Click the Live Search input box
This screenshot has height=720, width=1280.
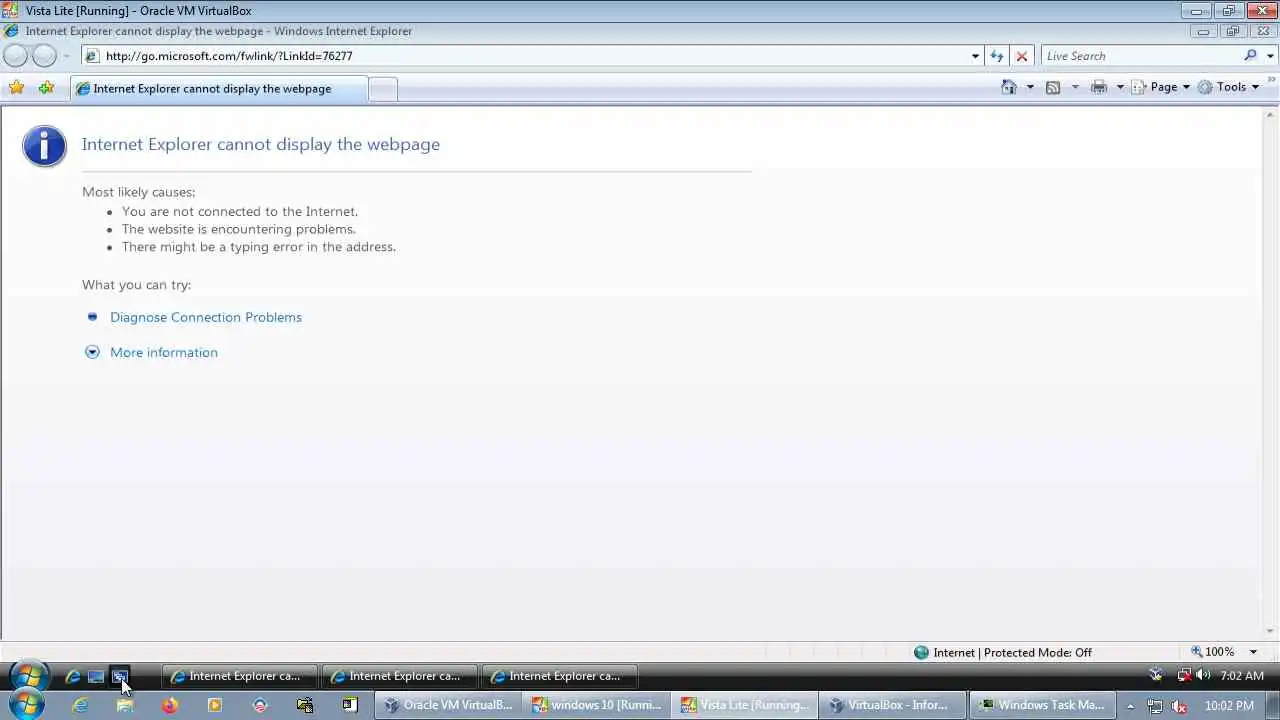pyautogui.click(x=1141, y=56)
